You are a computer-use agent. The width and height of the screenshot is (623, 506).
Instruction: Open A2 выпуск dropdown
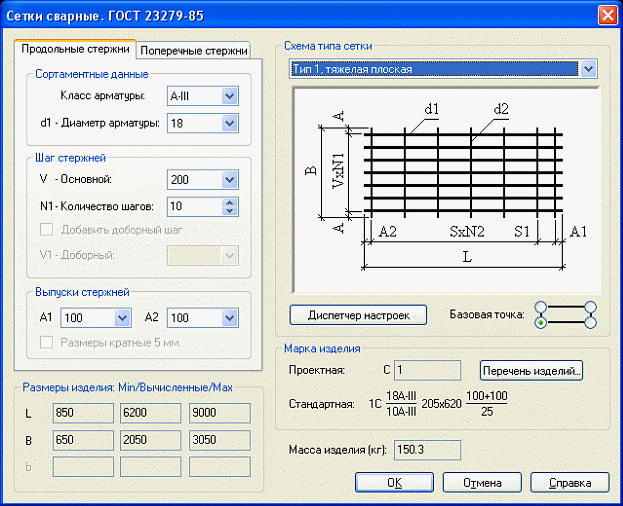pyautogui.click(x=230, y=318)
